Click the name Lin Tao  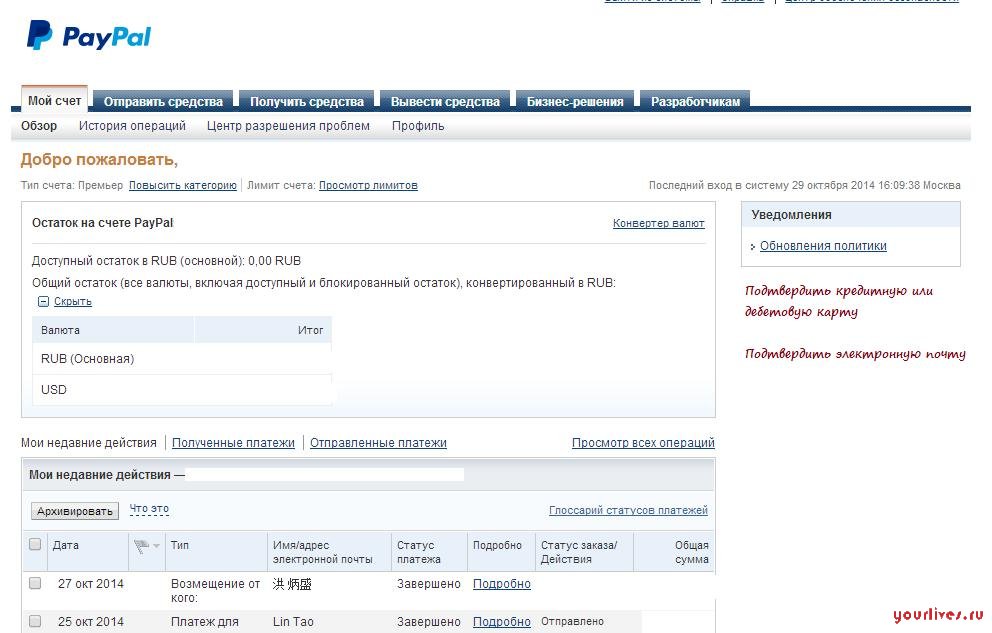pyautogui.click(x=293, y=622)
